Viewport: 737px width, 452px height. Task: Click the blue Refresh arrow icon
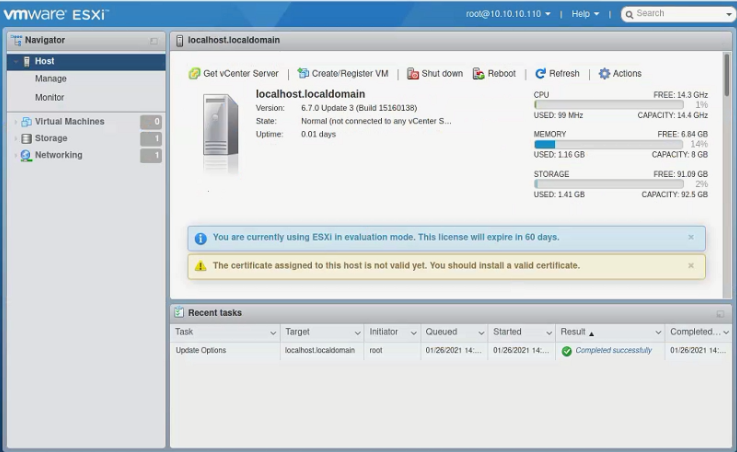pyautogui.click(x=541, y=73)
